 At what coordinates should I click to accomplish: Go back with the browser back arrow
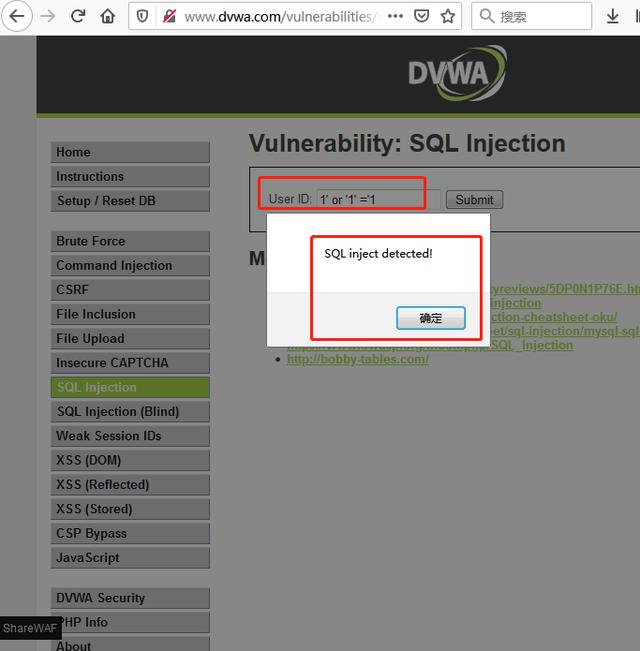tap(17, 16)
